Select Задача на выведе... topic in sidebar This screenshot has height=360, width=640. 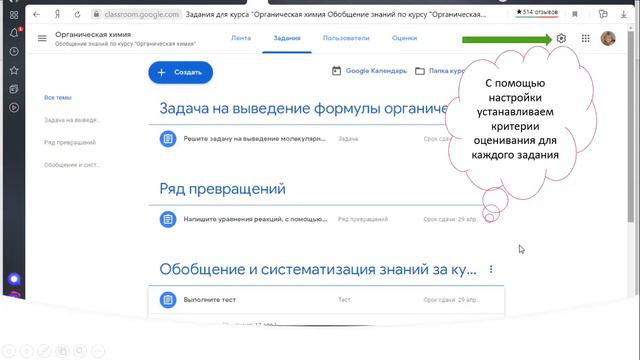72,120
